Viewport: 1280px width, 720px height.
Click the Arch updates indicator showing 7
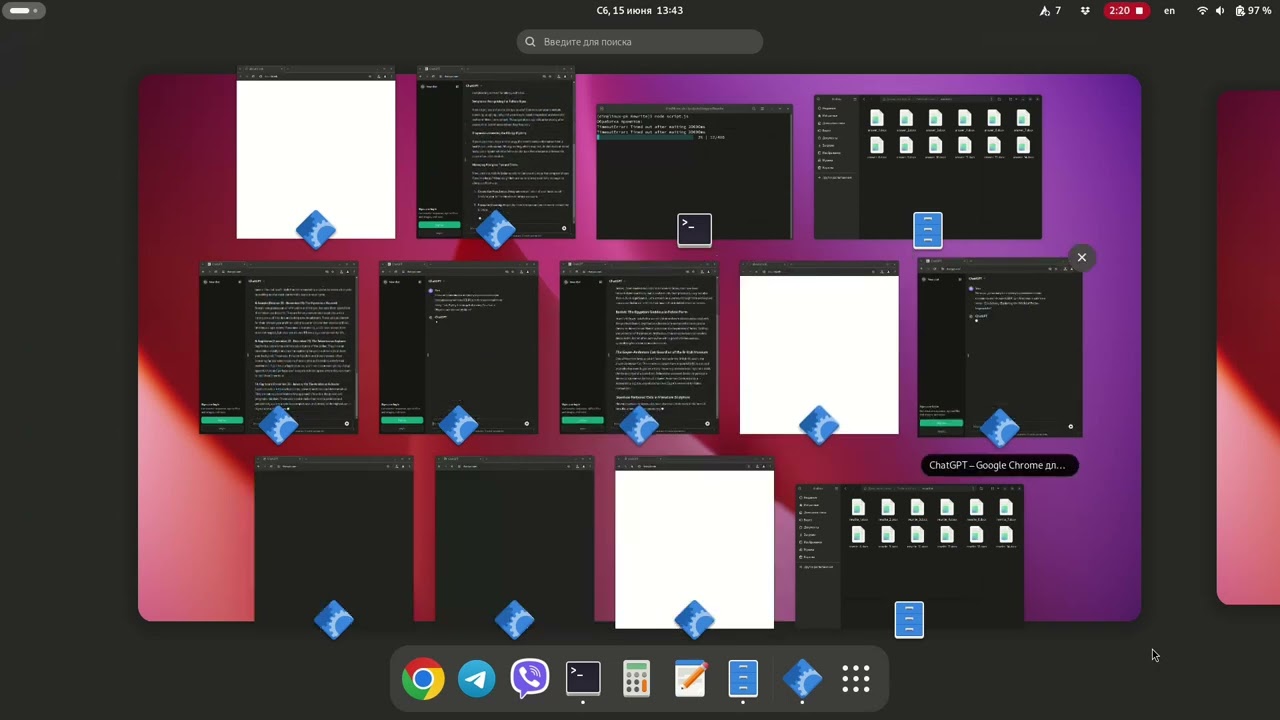[1051, 11]
